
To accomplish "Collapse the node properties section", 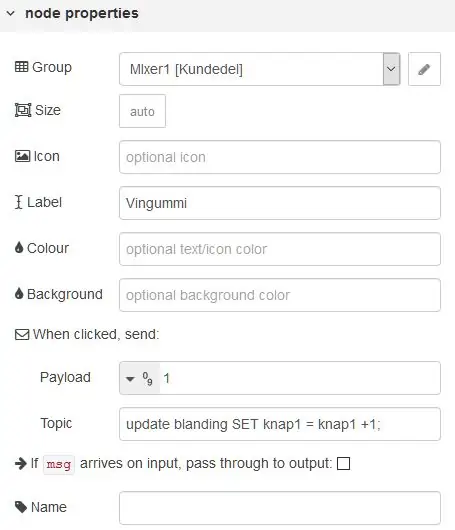I will point(11,14).
